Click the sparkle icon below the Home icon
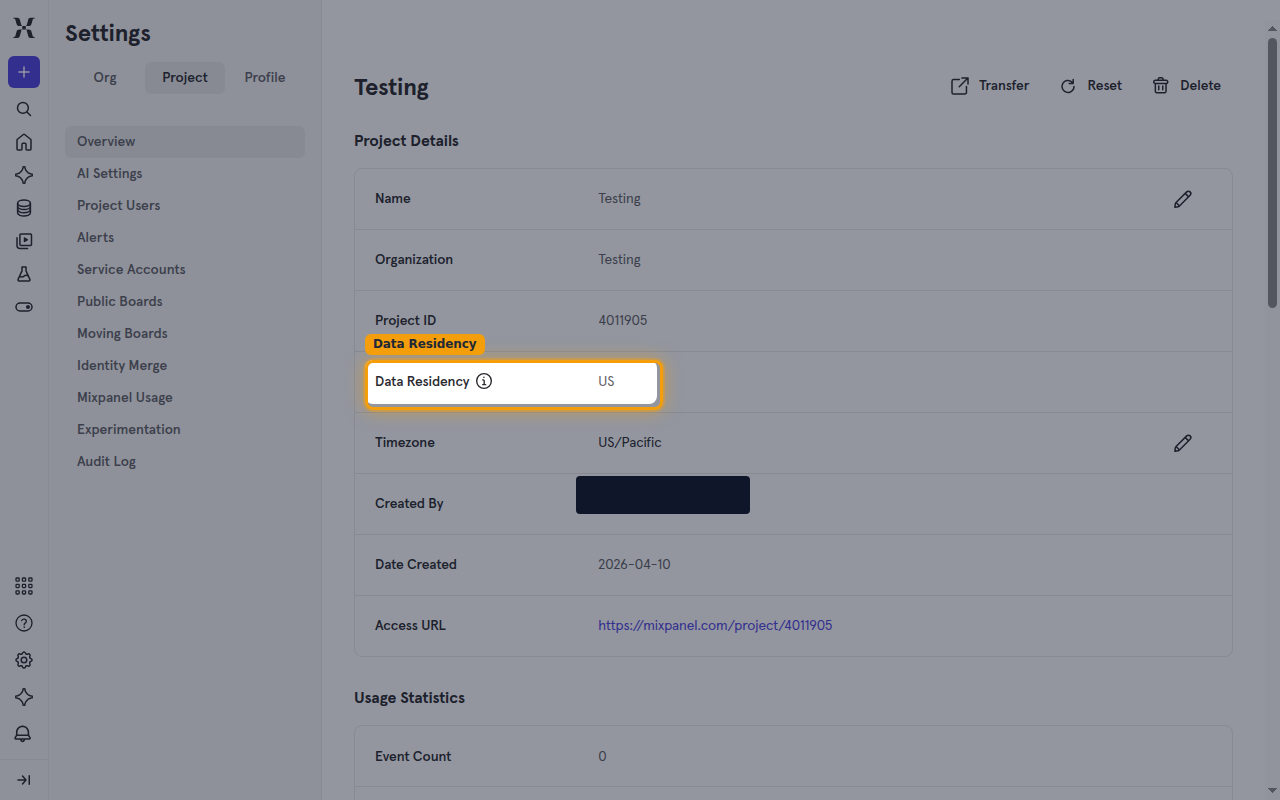 (x=24, y=175)
